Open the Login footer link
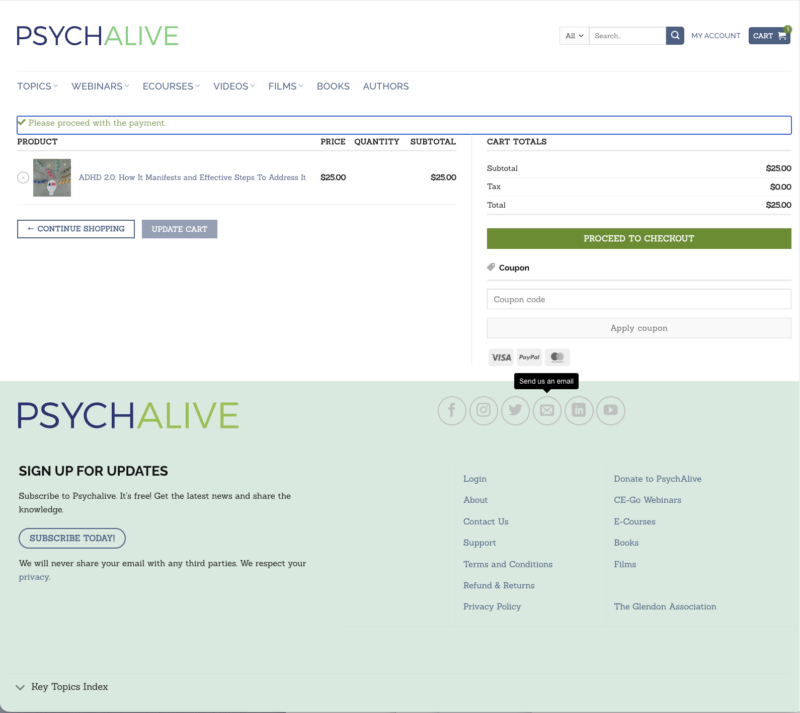This screenshot has width=800, height=713. (x=475, y=479)
